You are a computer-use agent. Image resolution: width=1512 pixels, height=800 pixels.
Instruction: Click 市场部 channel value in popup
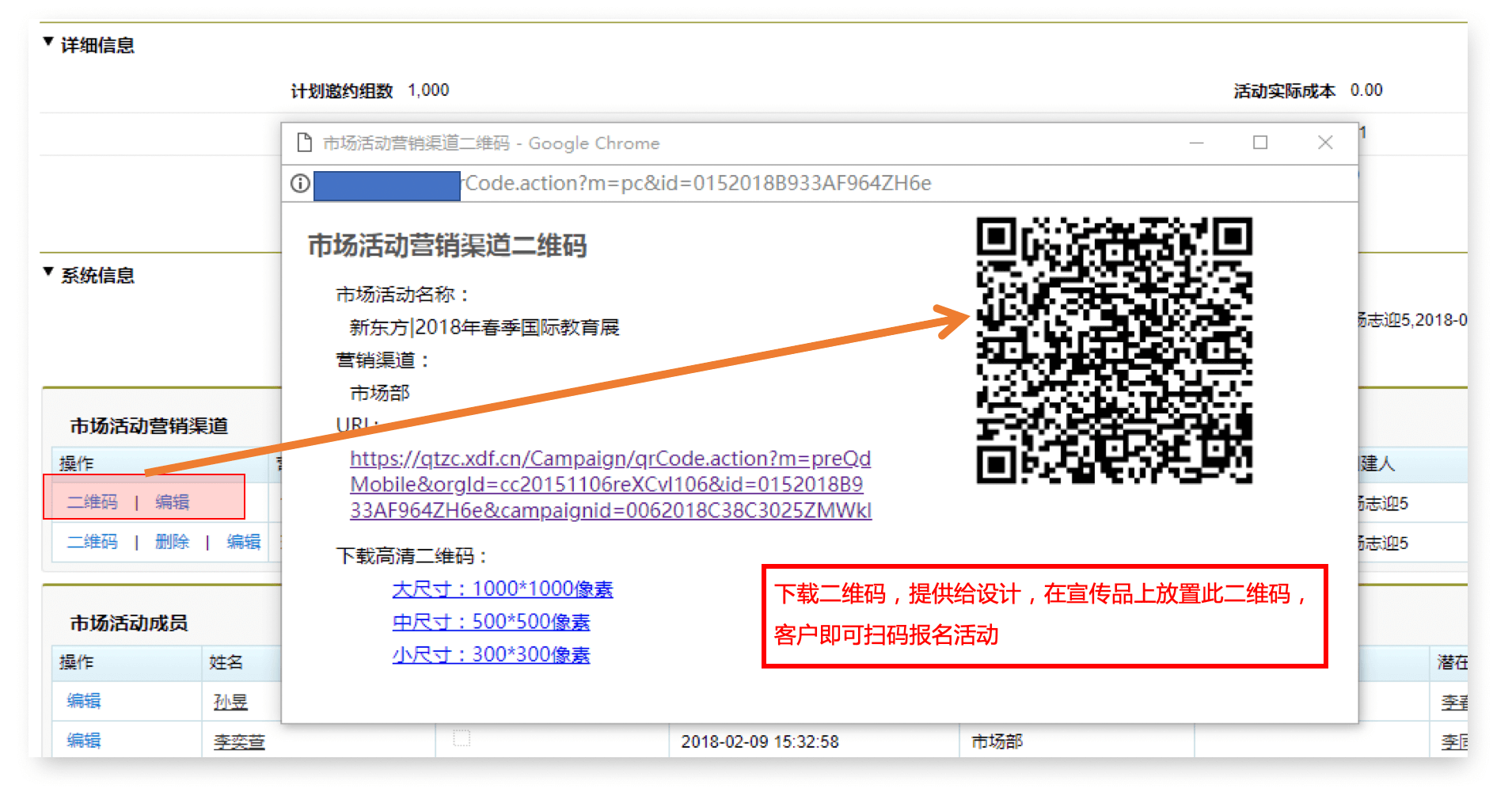(380, 393)
